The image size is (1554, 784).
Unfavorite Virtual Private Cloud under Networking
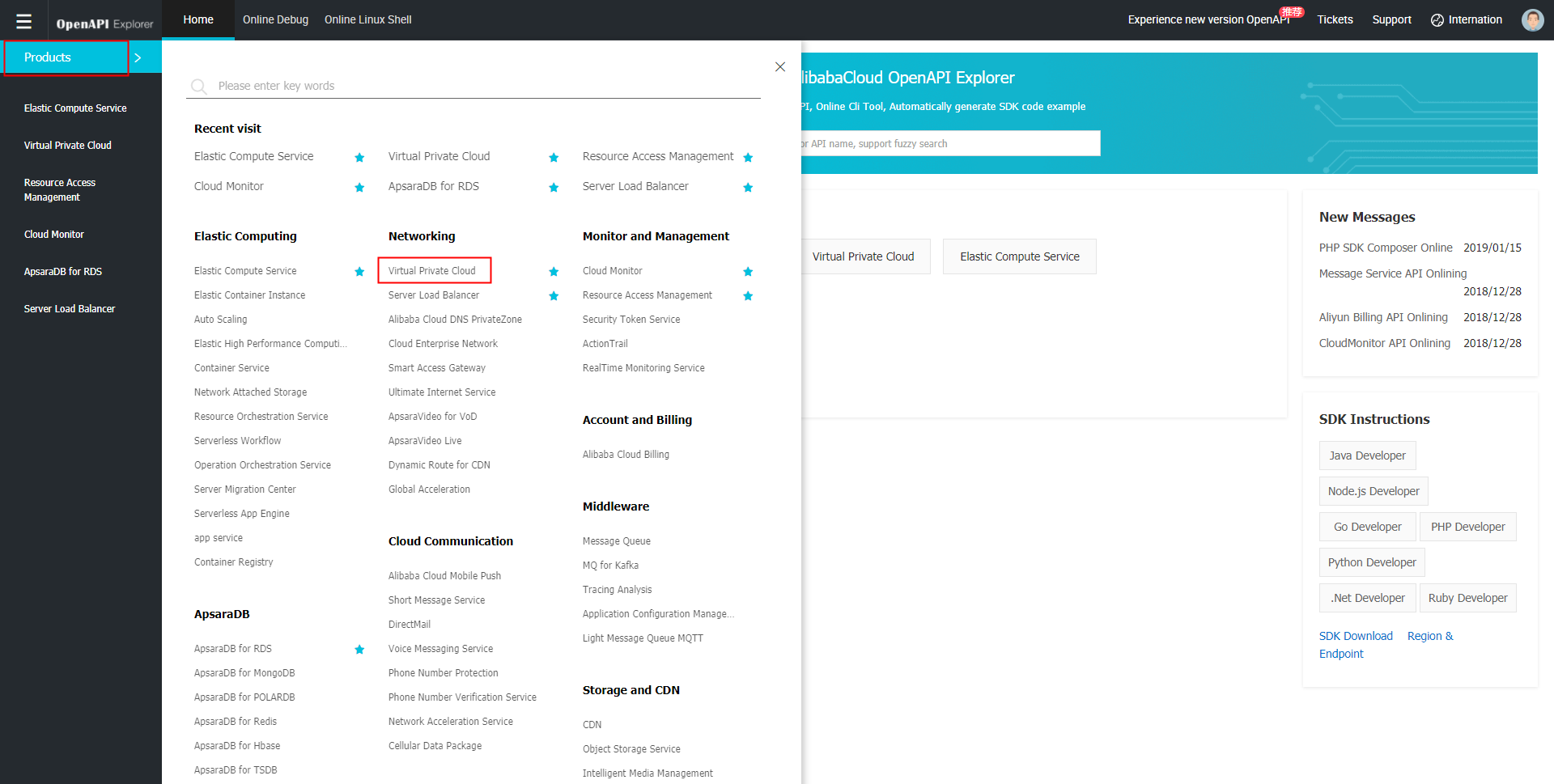point(554,272)
